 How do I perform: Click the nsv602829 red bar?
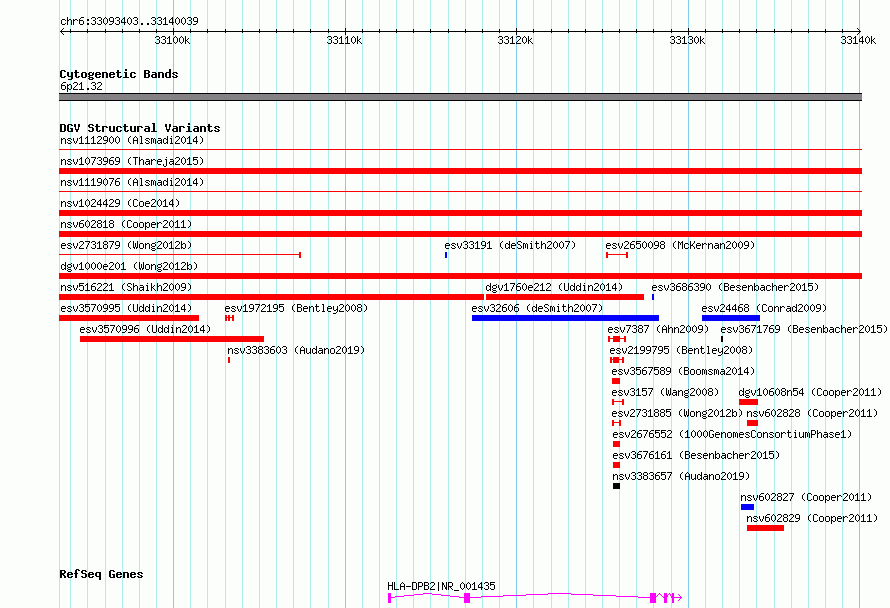point(765,528)
